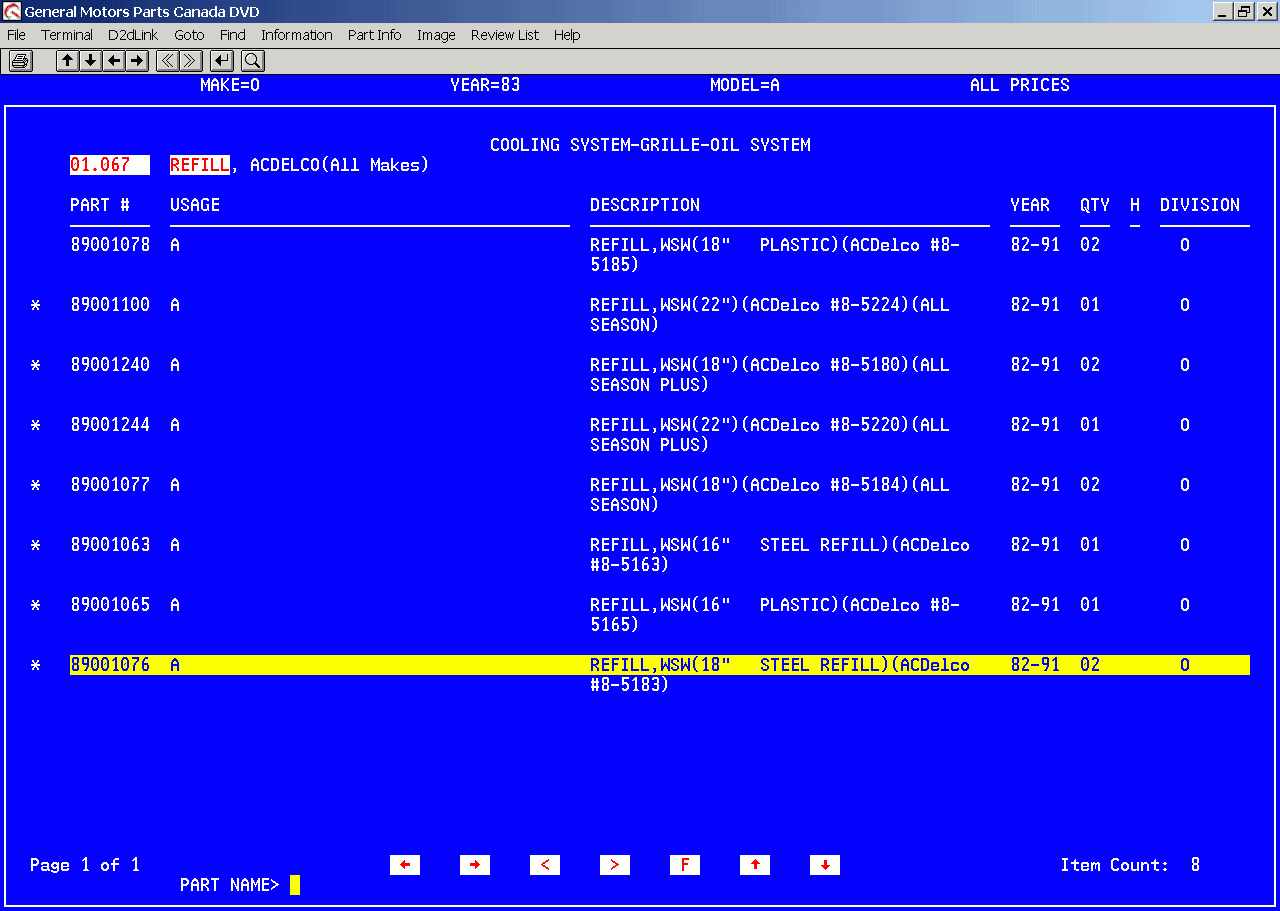The height and width of the screenshot is (911, 1280).
Task: Click the right arrow toolbar button
Action: tap(137, 61)
